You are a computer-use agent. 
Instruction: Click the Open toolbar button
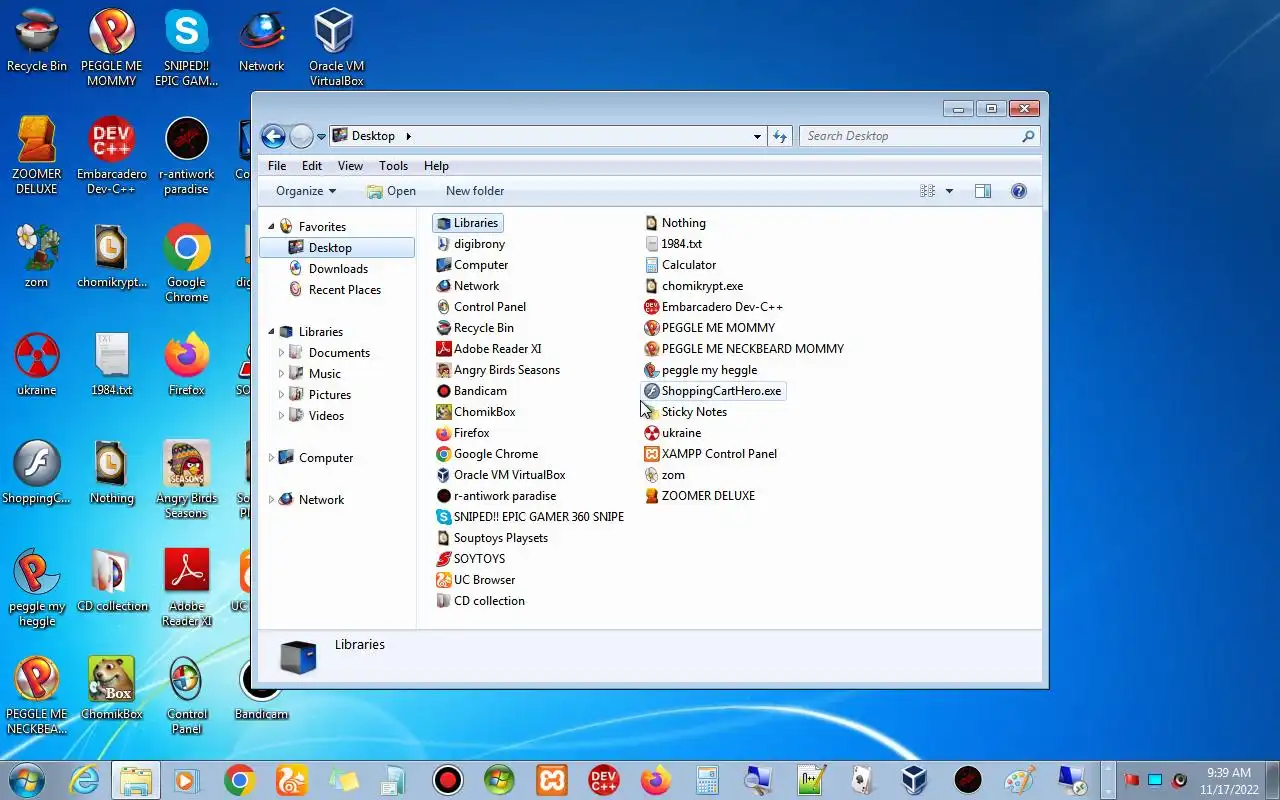pos(391,191)
